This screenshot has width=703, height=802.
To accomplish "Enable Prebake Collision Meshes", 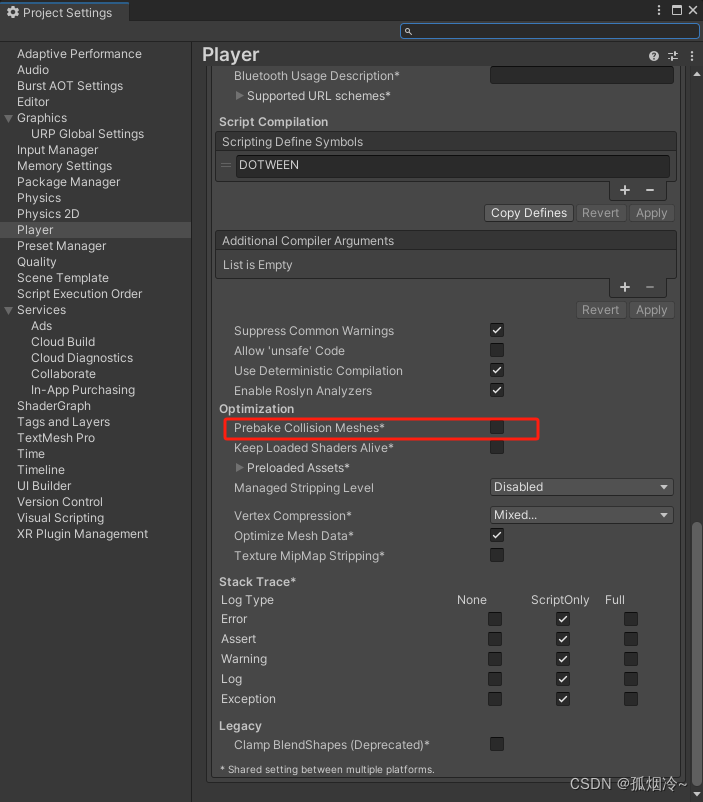I will [x=497, y=428].
